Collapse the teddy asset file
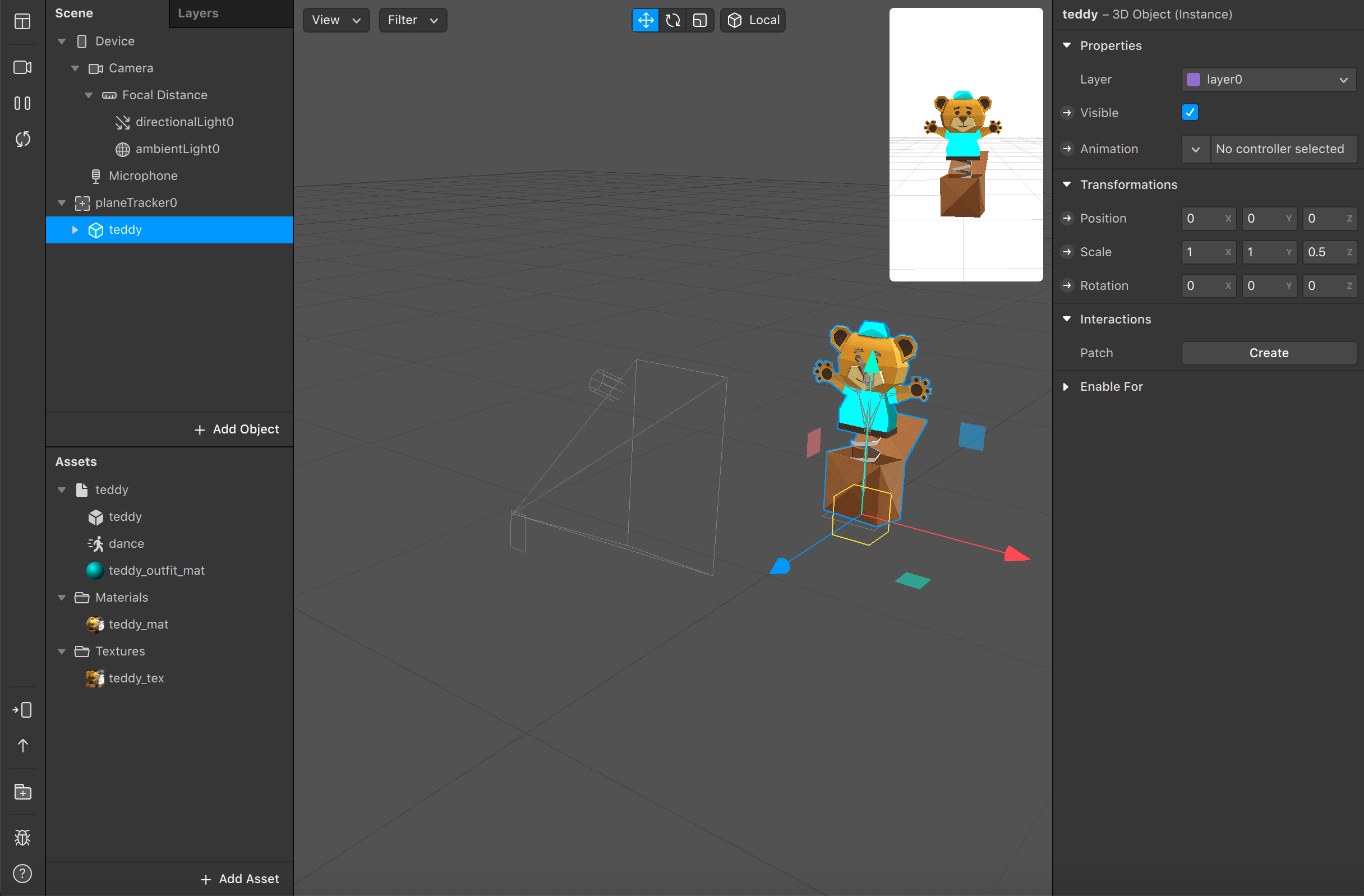1364x896 pixels. coord(62,490)
